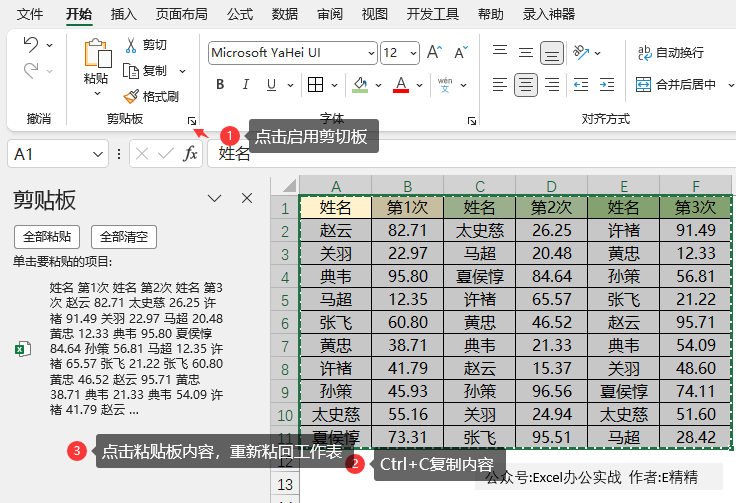The height and width of the screenshot is (503, 736).
Task: Decrease indent
Action: [x=581, y=85]
